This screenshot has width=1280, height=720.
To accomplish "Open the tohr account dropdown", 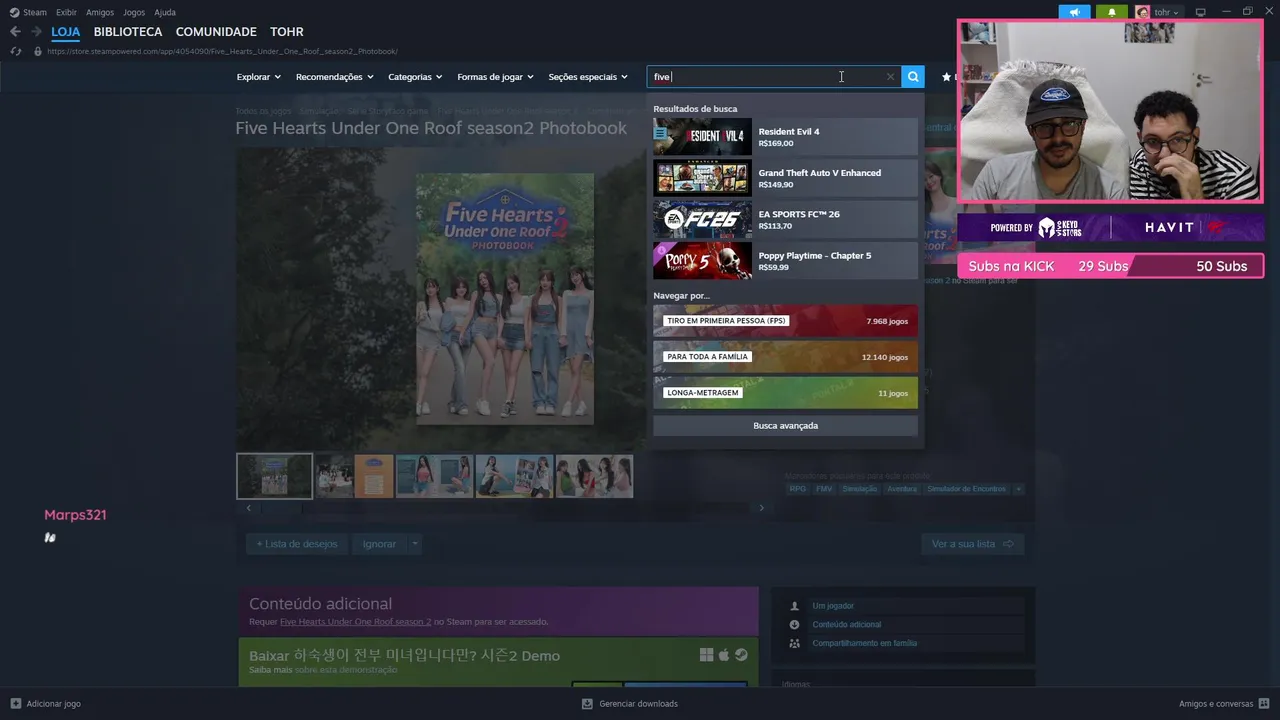I will (x=1167, y=12).
